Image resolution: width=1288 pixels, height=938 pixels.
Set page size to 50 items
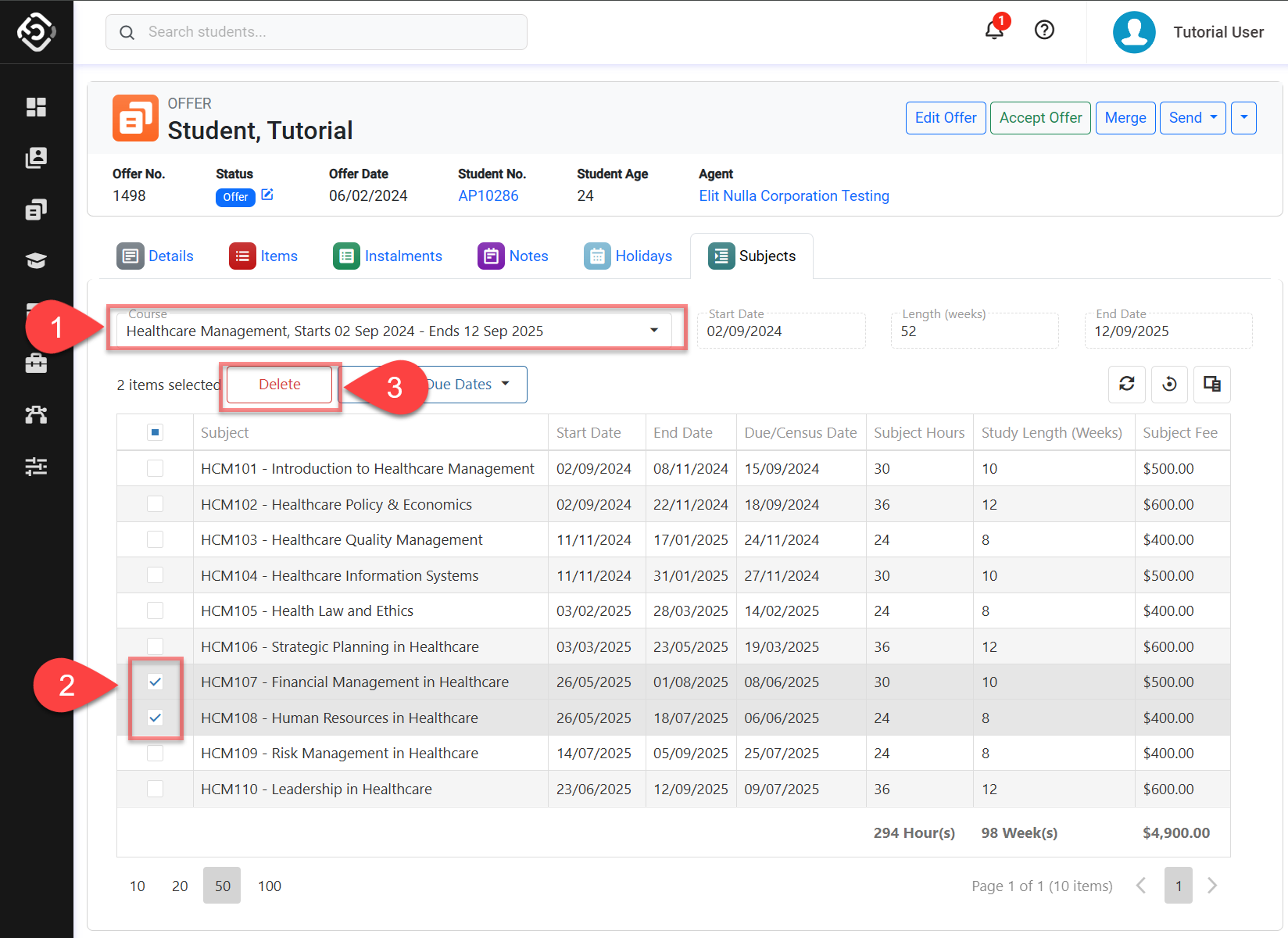pyautogui.click(x=222, y=886)
